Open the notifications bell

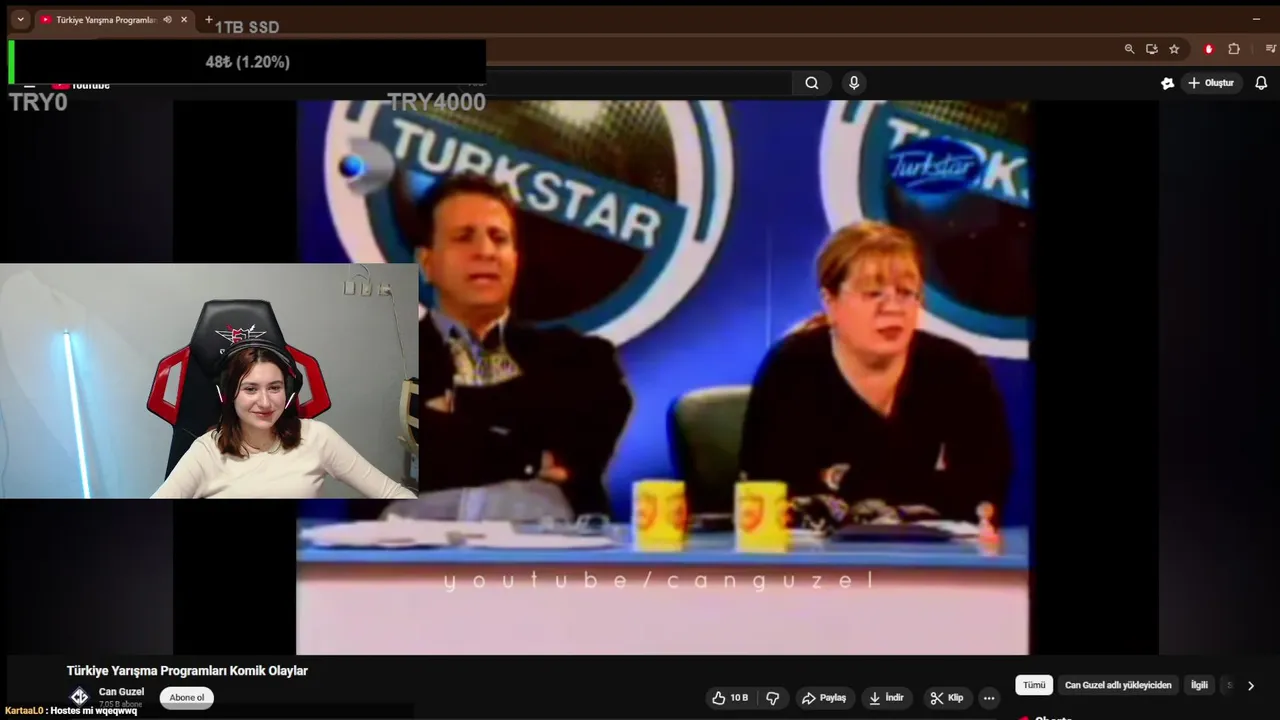1261,83
